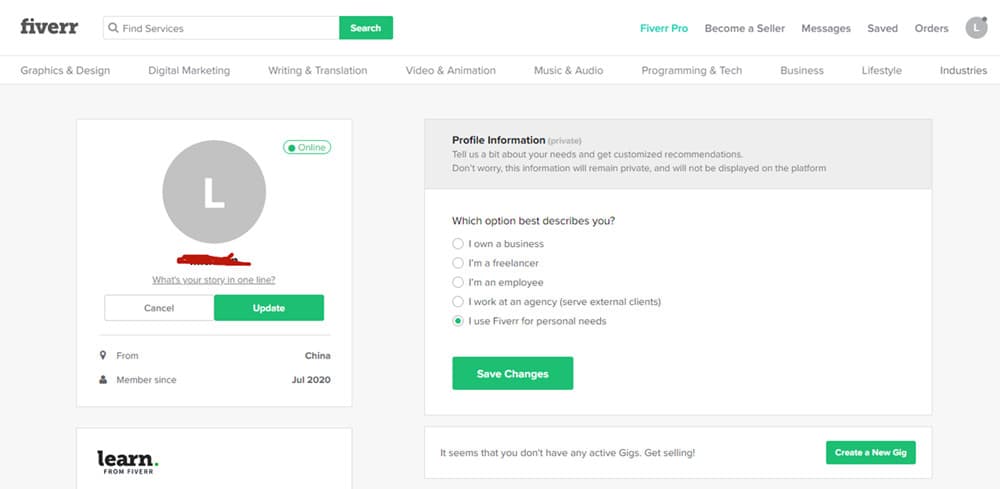Click Create a New Gig button
The image size is (1000, 489).
click(x=871, y=453)
